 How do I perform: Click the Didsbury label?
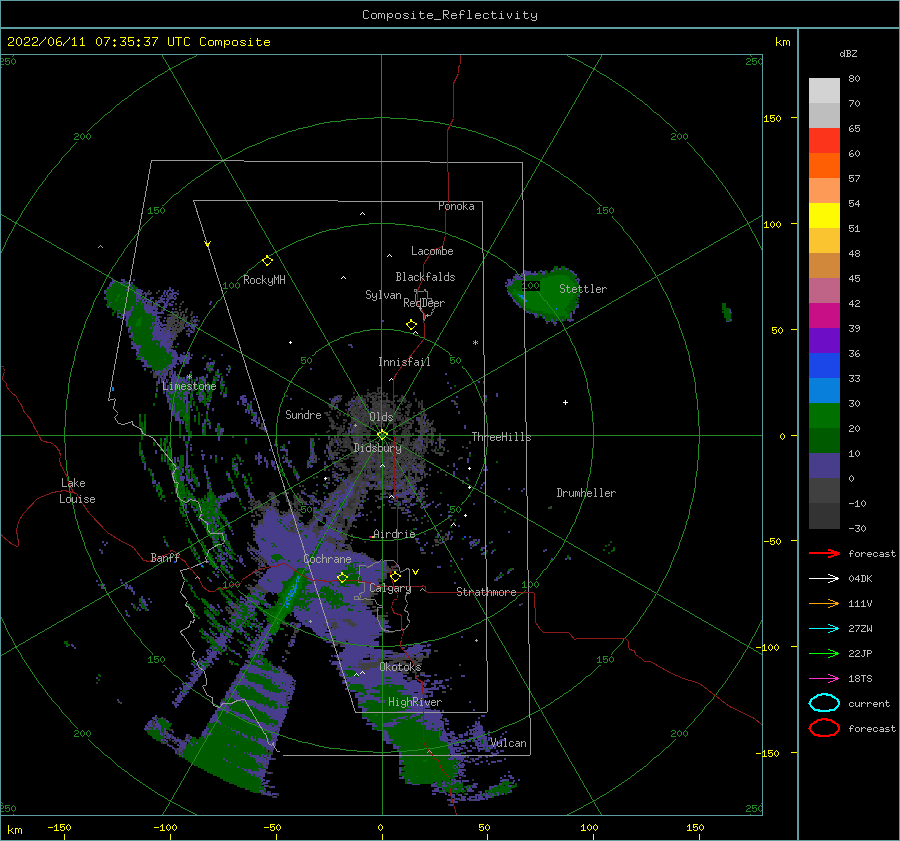pyautogui.click(x=377, y=448)
